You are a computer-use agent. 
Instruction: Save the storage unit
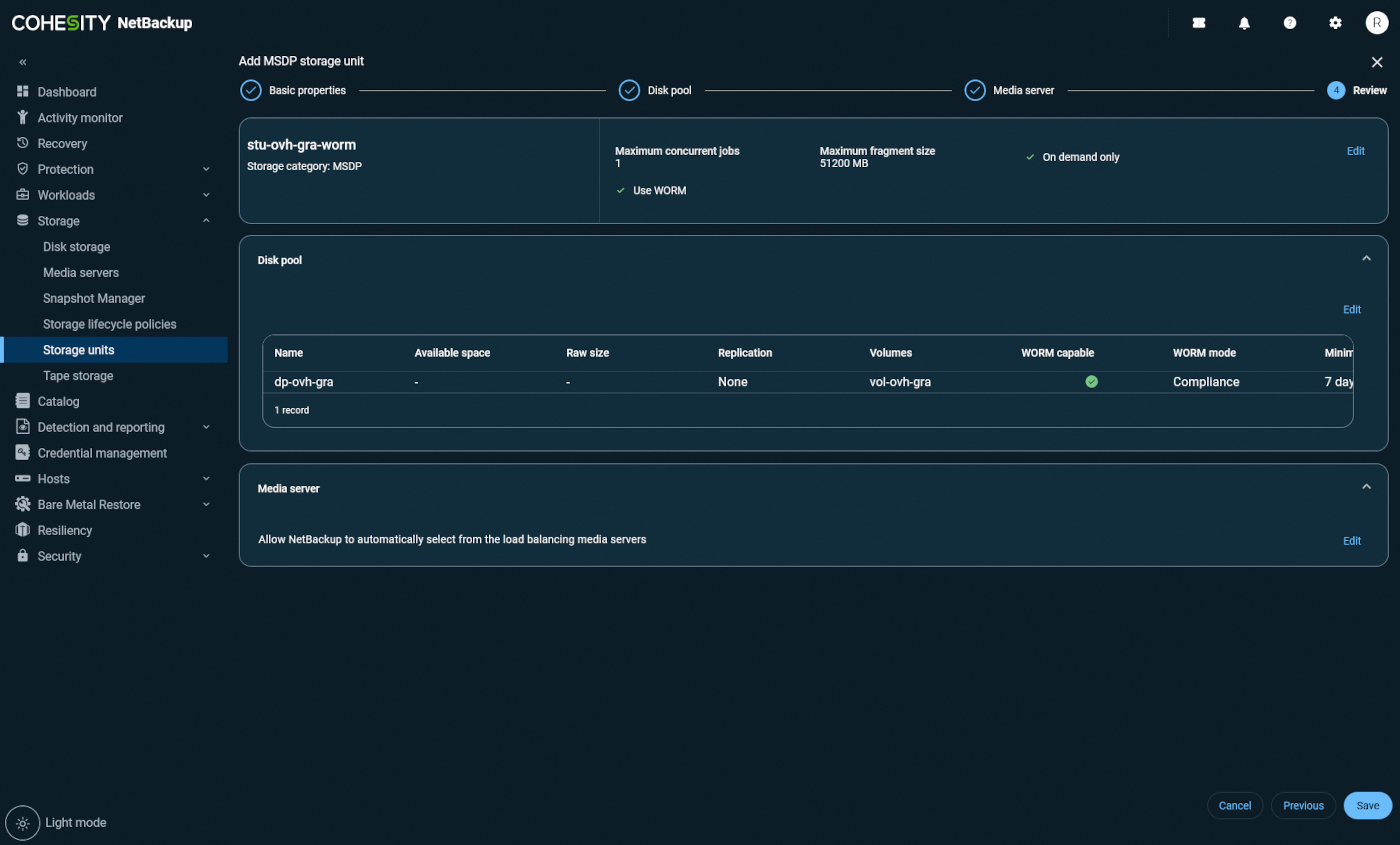1367,806
